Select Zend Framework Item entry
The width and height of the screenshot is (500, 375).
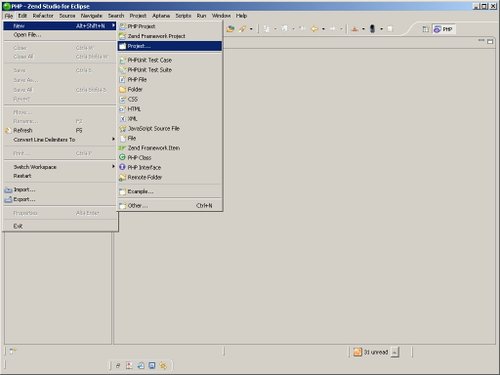pos(170,148)
